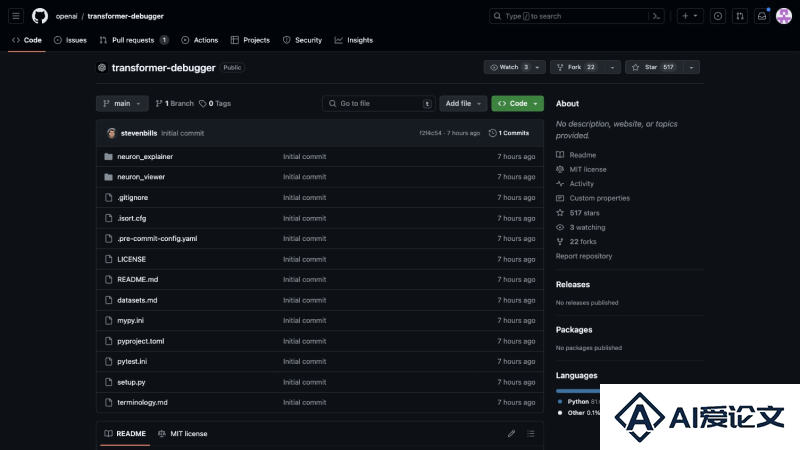Open the LICENSE file
Screen dimensions: 800x450
point(132,259)
